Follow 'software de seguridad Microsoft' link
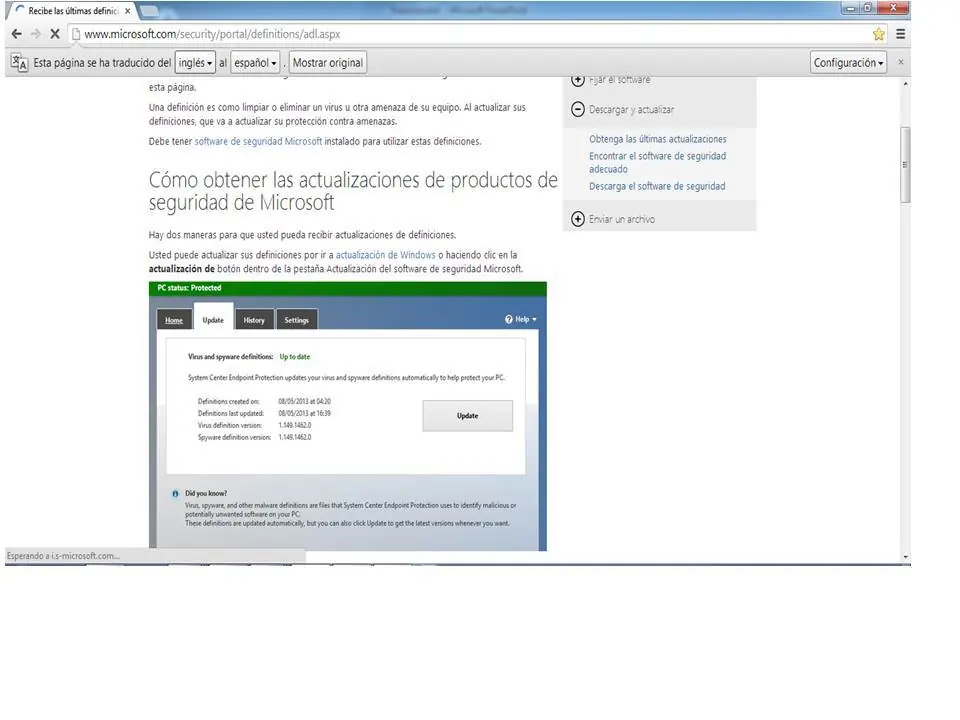 (258, 141)
